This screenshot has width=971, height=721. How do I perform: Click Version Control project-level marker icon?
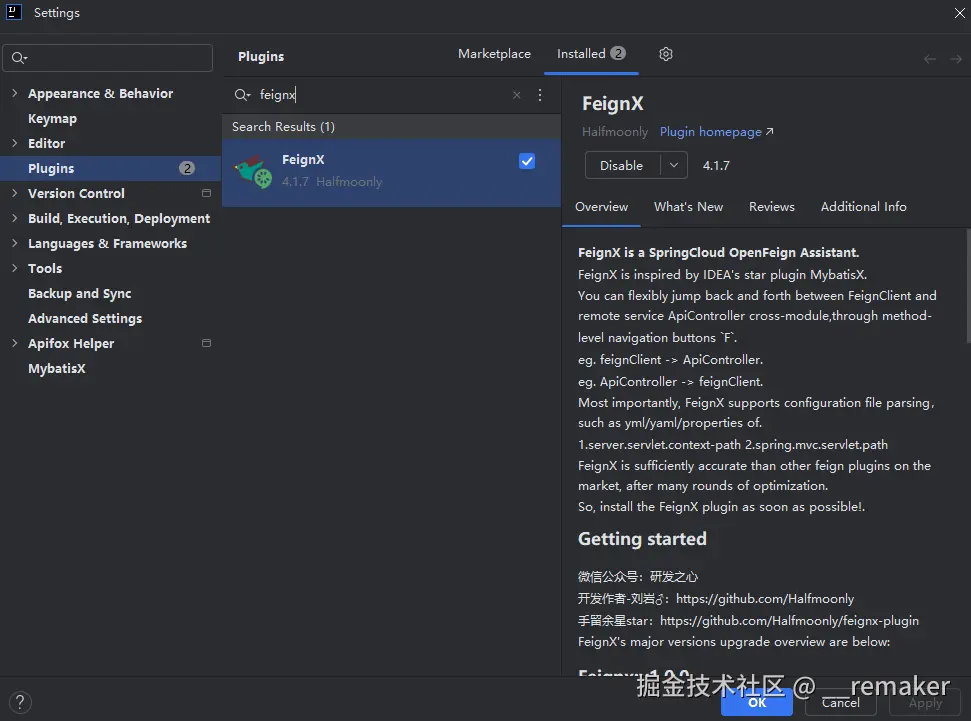[206, 193]
